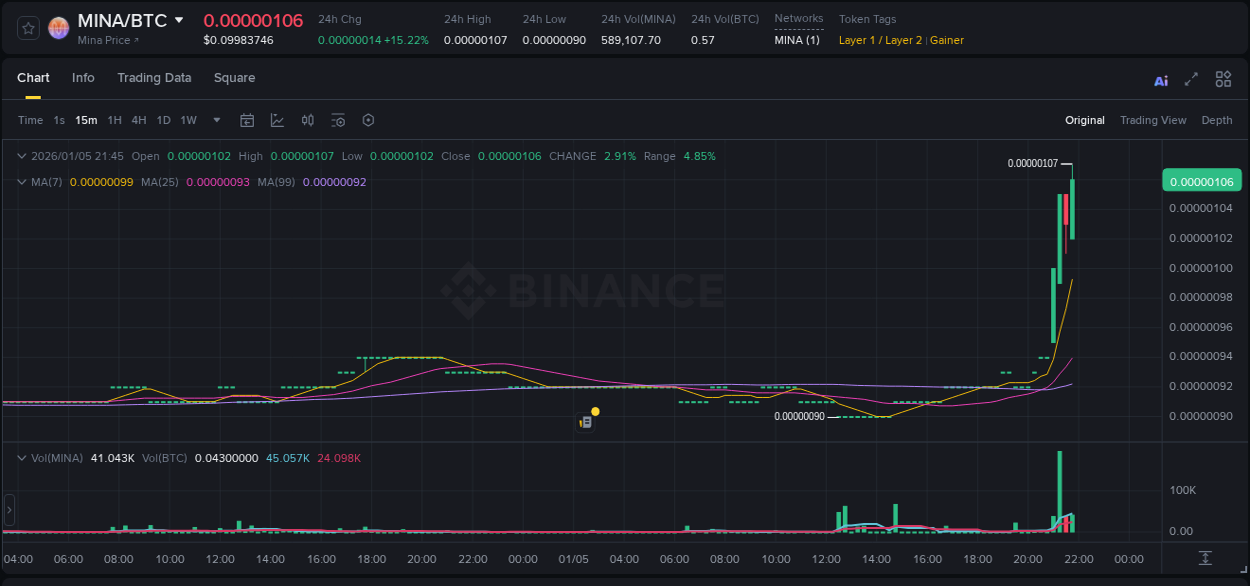Screen dimensions: 1250x586
Task: Open the widgets grid icon near Ai
Action: pyautogui.click(x=1223, y=79)
